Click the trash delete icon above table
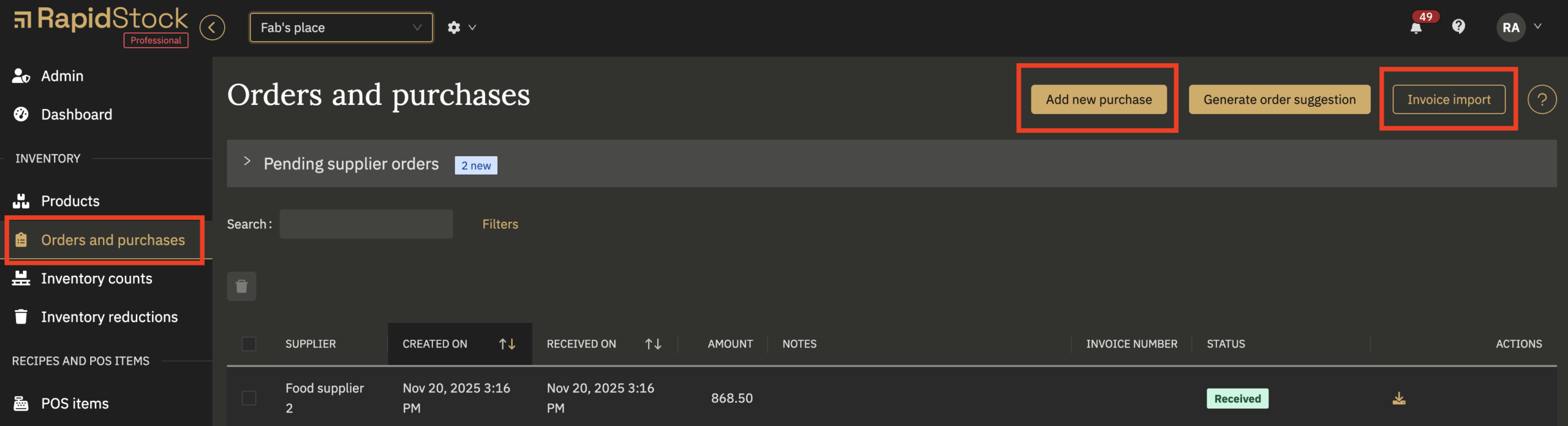 coord(241,286)
